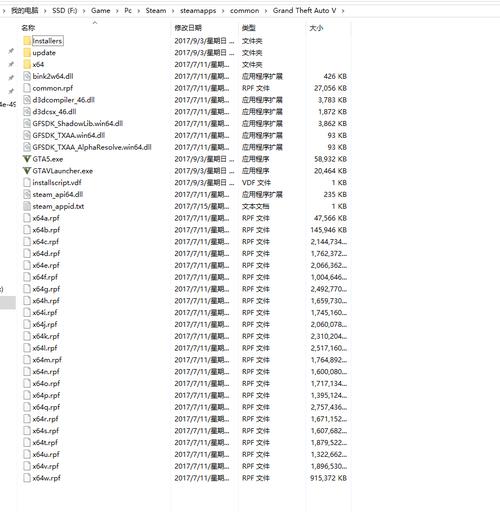The image size is (500, 512).
Task: Click the GFSDK_TXAA.win64.dll file icon
Action: click(27, 135)
